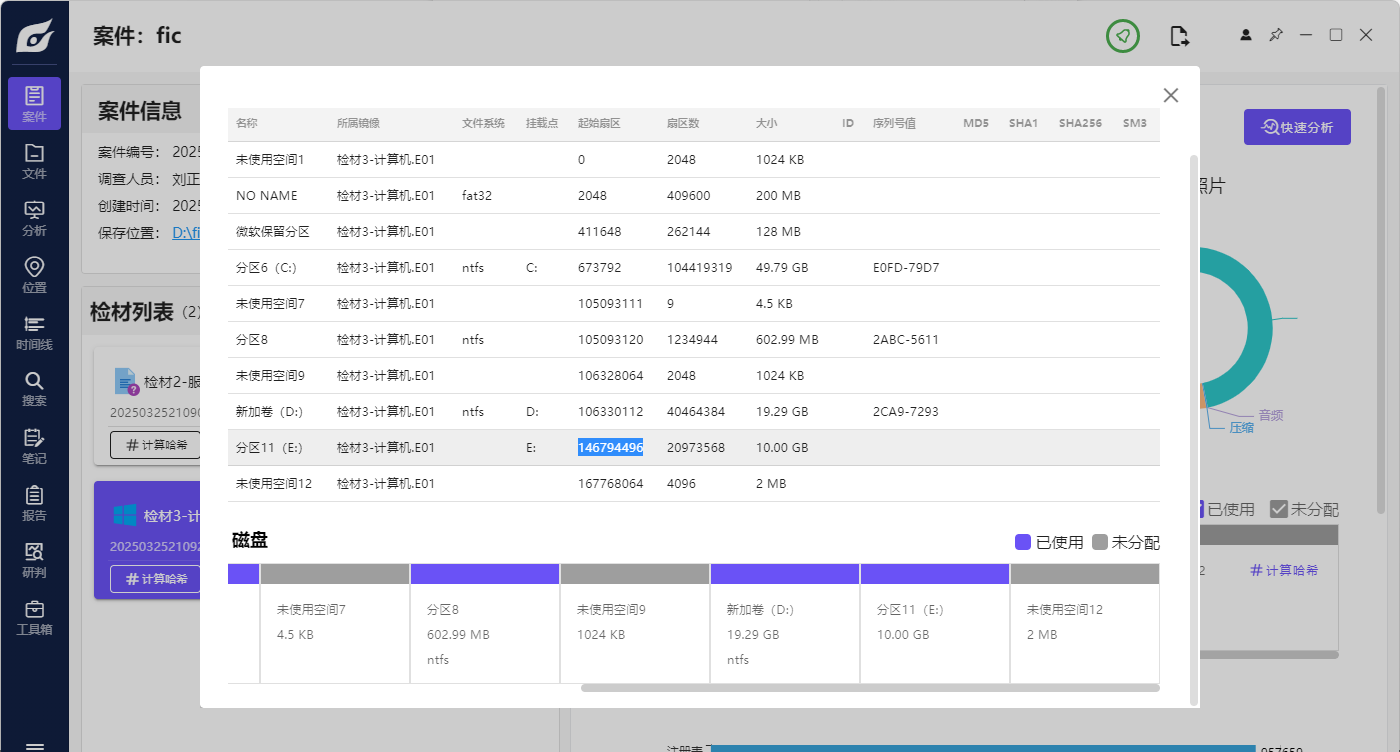Select the 案件 sidebar tab
Image resolution: width=1400 pixels, height=752 pixels.
[x=34, y=104]
